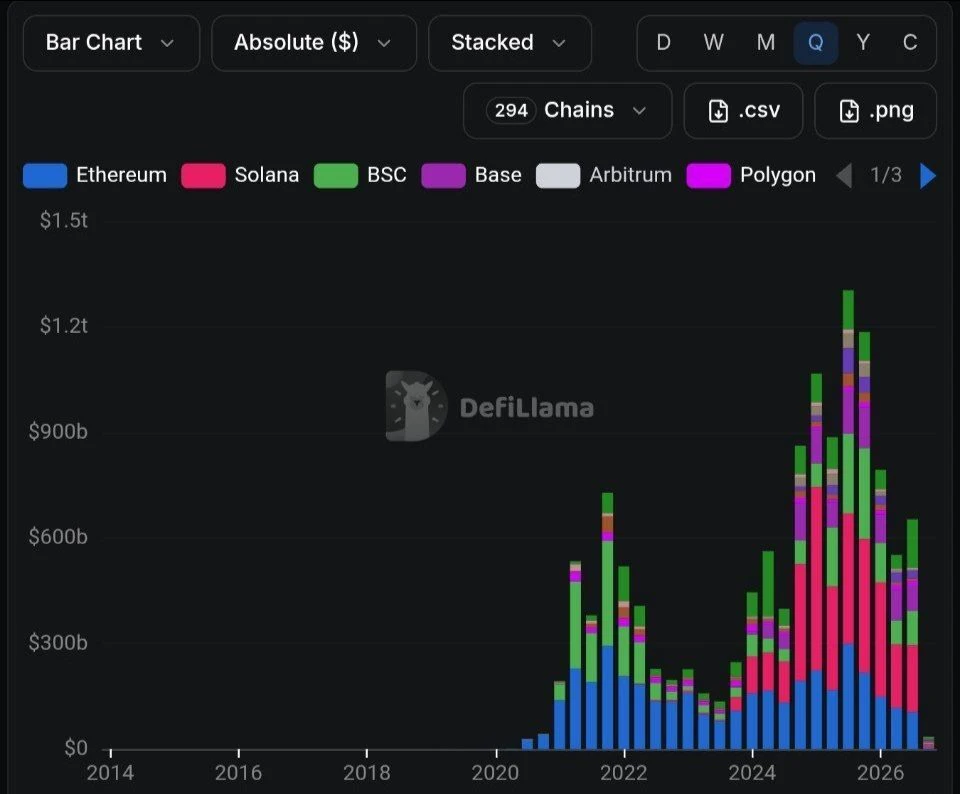Screen dimensions: 960x794
Task: Click the $900b y-axis label
Action: coord(58,432)
